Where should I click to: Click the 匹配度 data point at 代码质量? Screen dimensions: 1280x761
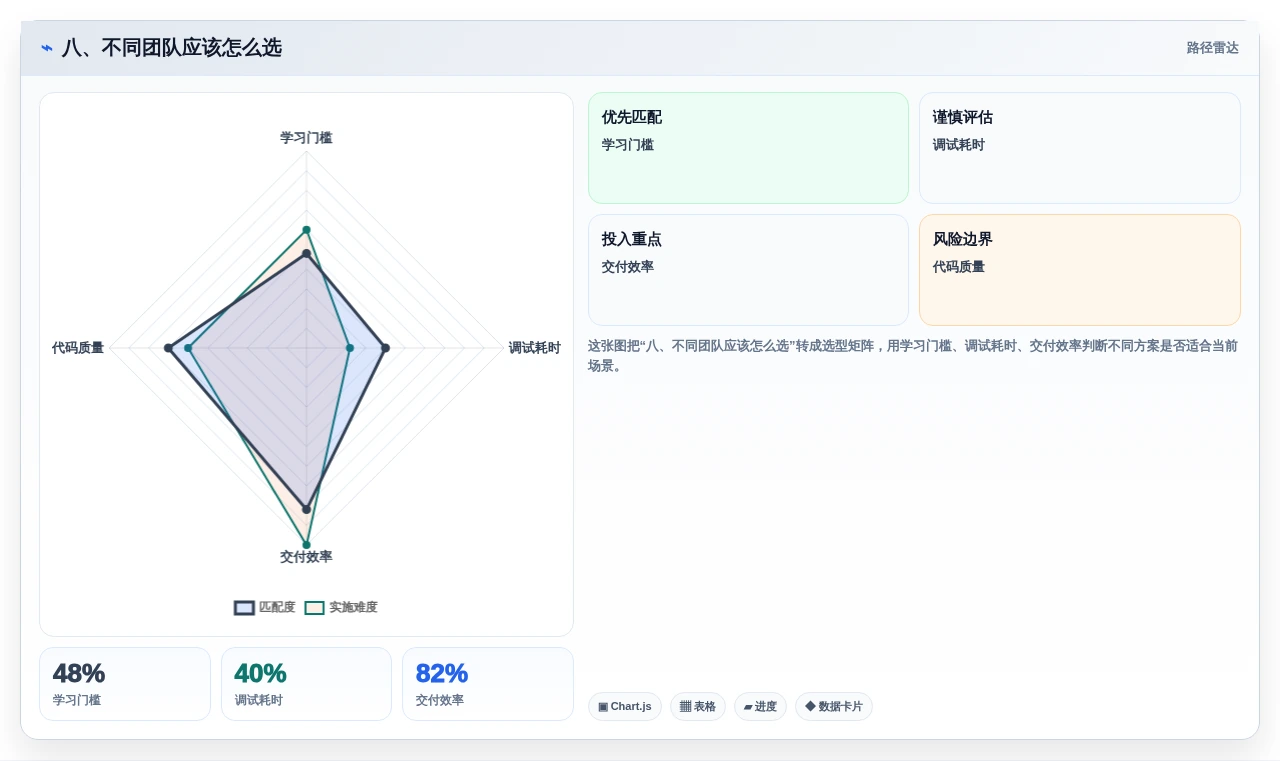tap(168, 348)
